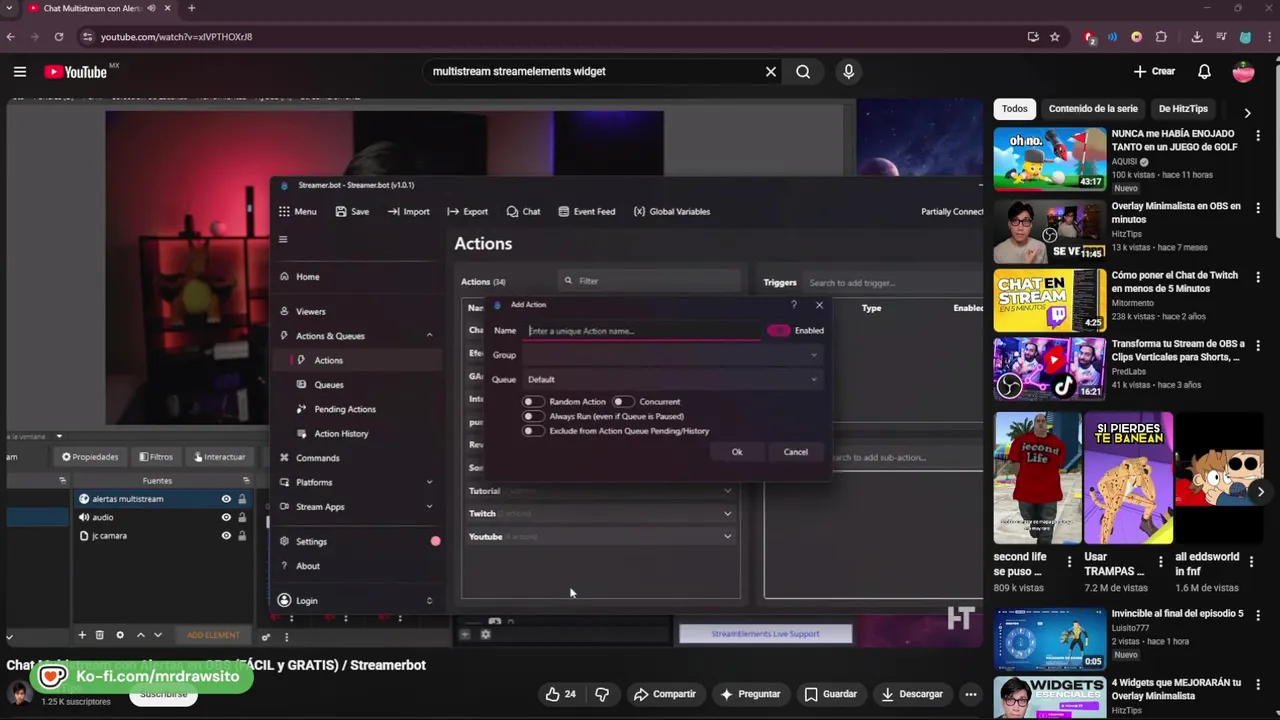
Task: Click Filtros button in OBS
Action: pos(155,457)
